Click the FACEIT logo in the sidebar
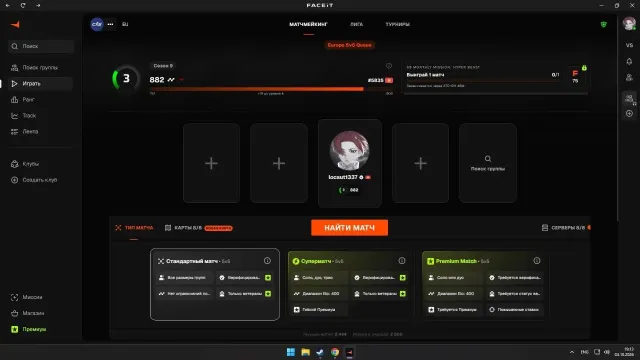 16,24
